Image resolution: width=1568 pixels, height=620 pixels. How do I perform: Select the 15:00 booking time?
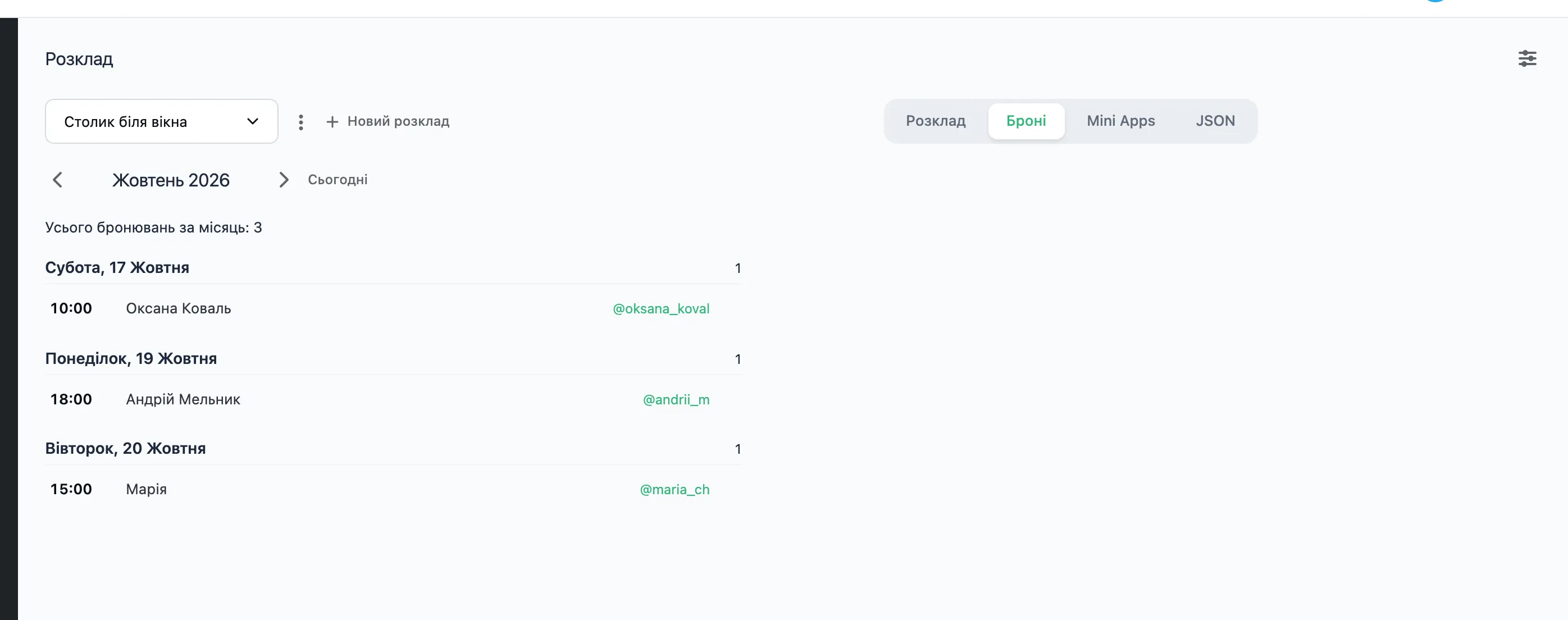[71, 489]
